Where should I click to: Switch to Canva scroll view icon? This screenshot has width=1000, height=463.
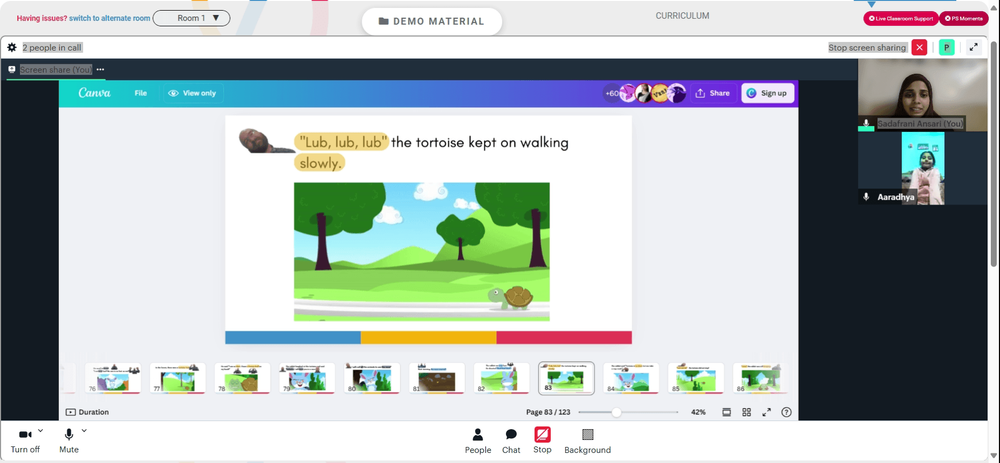(x=726, y=413)
